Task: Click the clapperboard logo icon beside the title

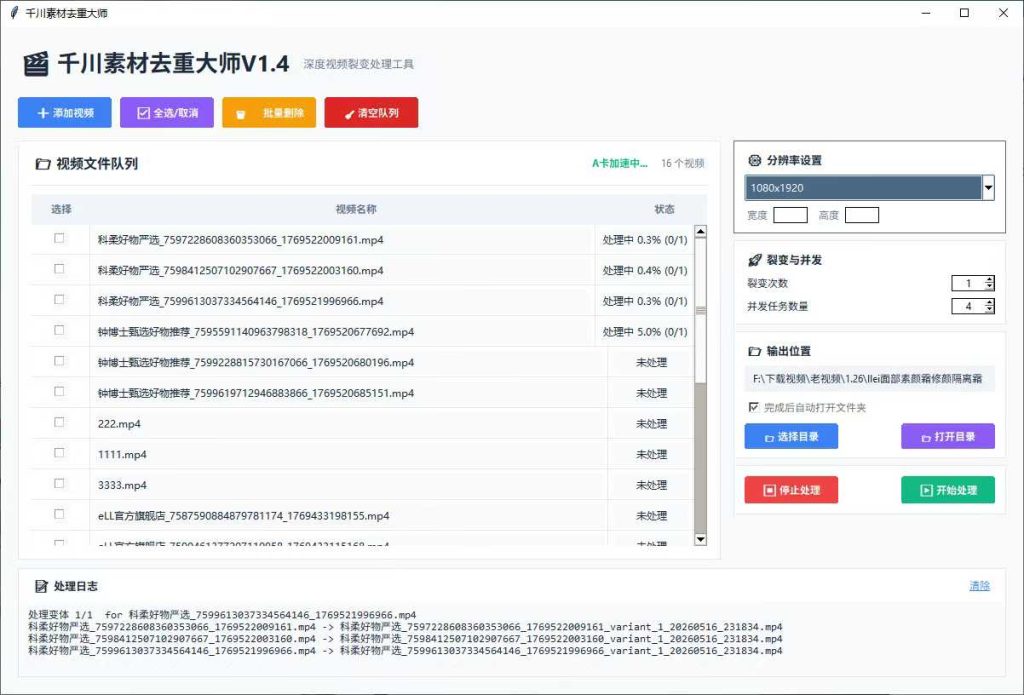Action: [x=36, y=64]
